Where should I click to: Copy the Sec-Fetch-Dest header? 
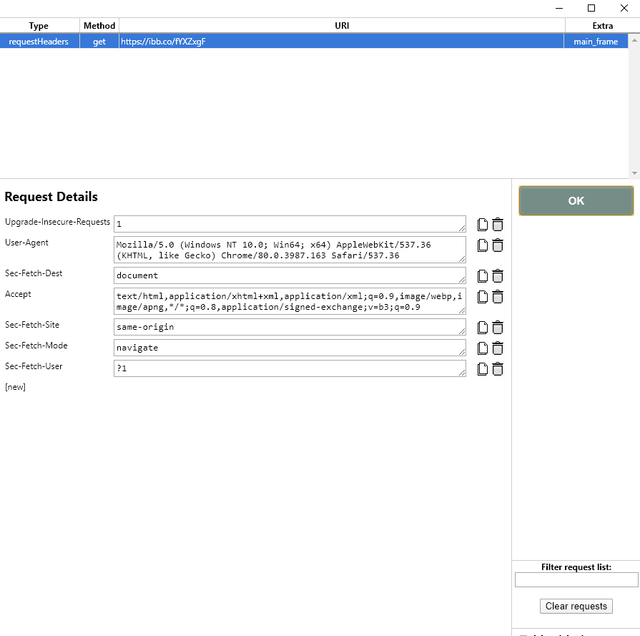(482, 276)
